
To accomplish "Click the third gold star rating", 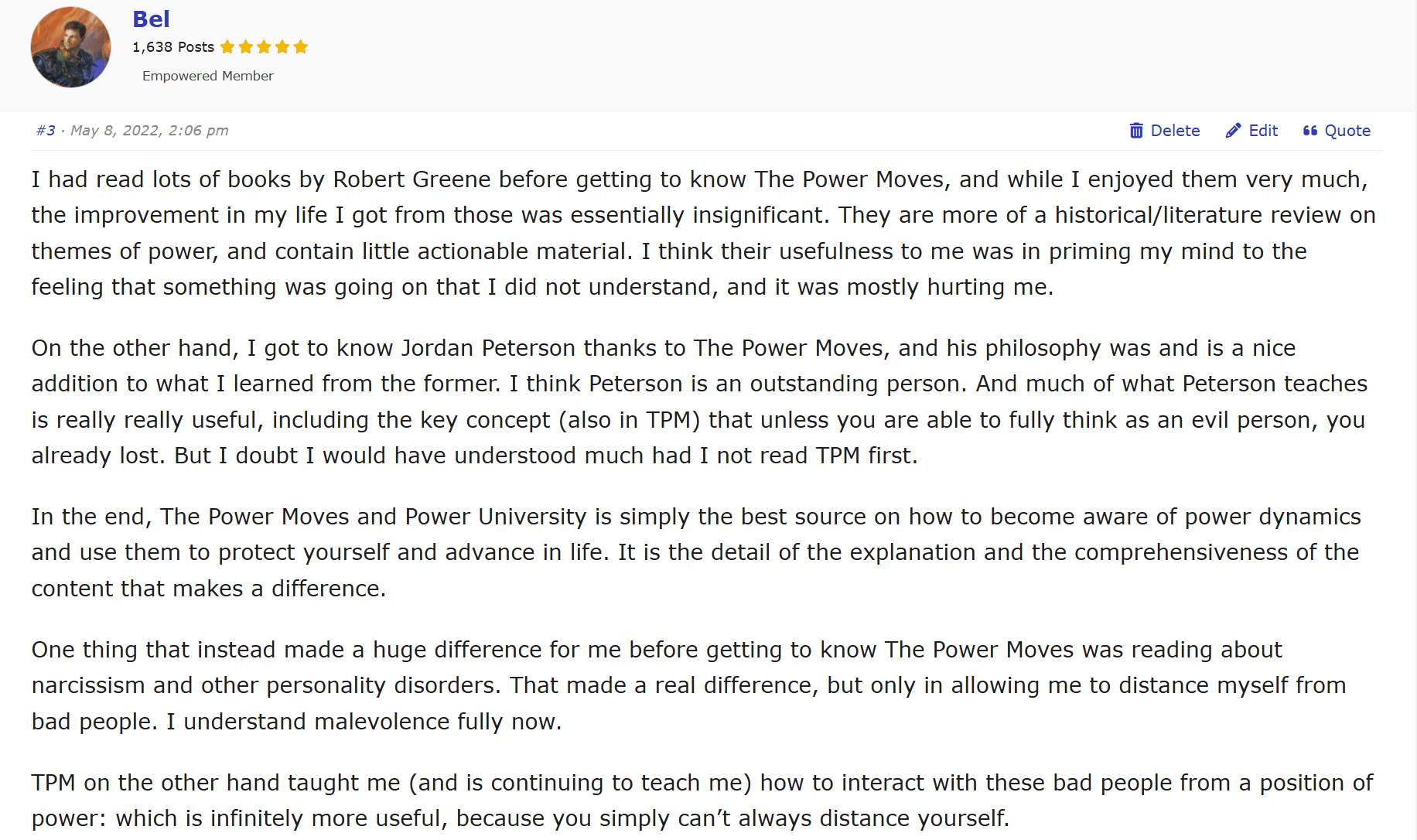I will (264, 47).
